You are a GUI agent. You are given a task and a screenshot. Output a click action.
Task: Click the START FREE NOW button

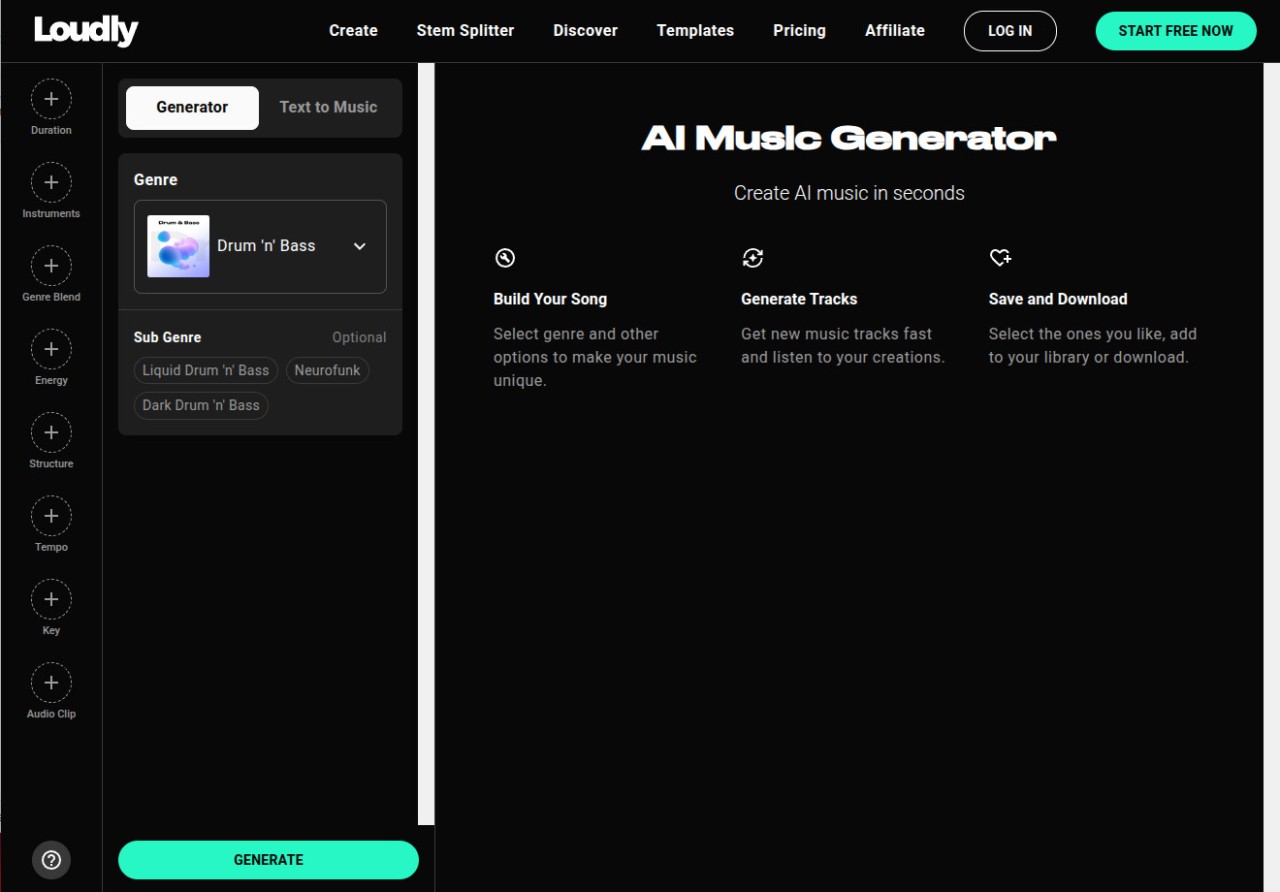(x=1175, y=31)
